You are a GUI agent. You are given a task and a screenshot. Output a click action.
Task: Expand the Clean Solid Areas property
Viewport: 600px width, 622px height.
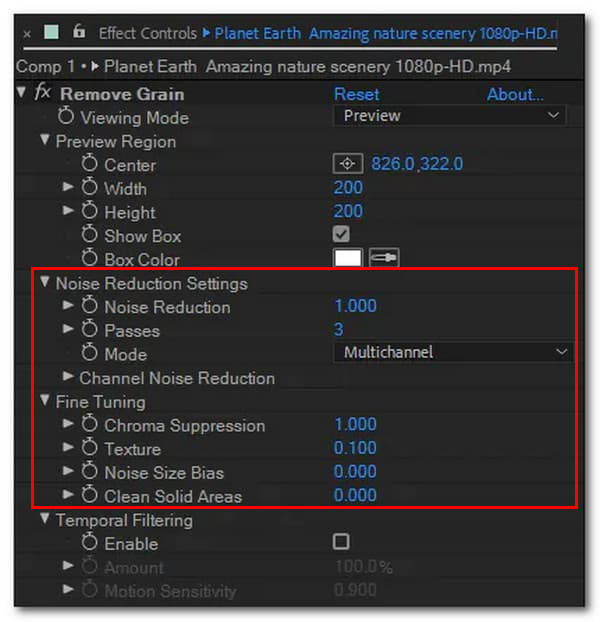68,494
